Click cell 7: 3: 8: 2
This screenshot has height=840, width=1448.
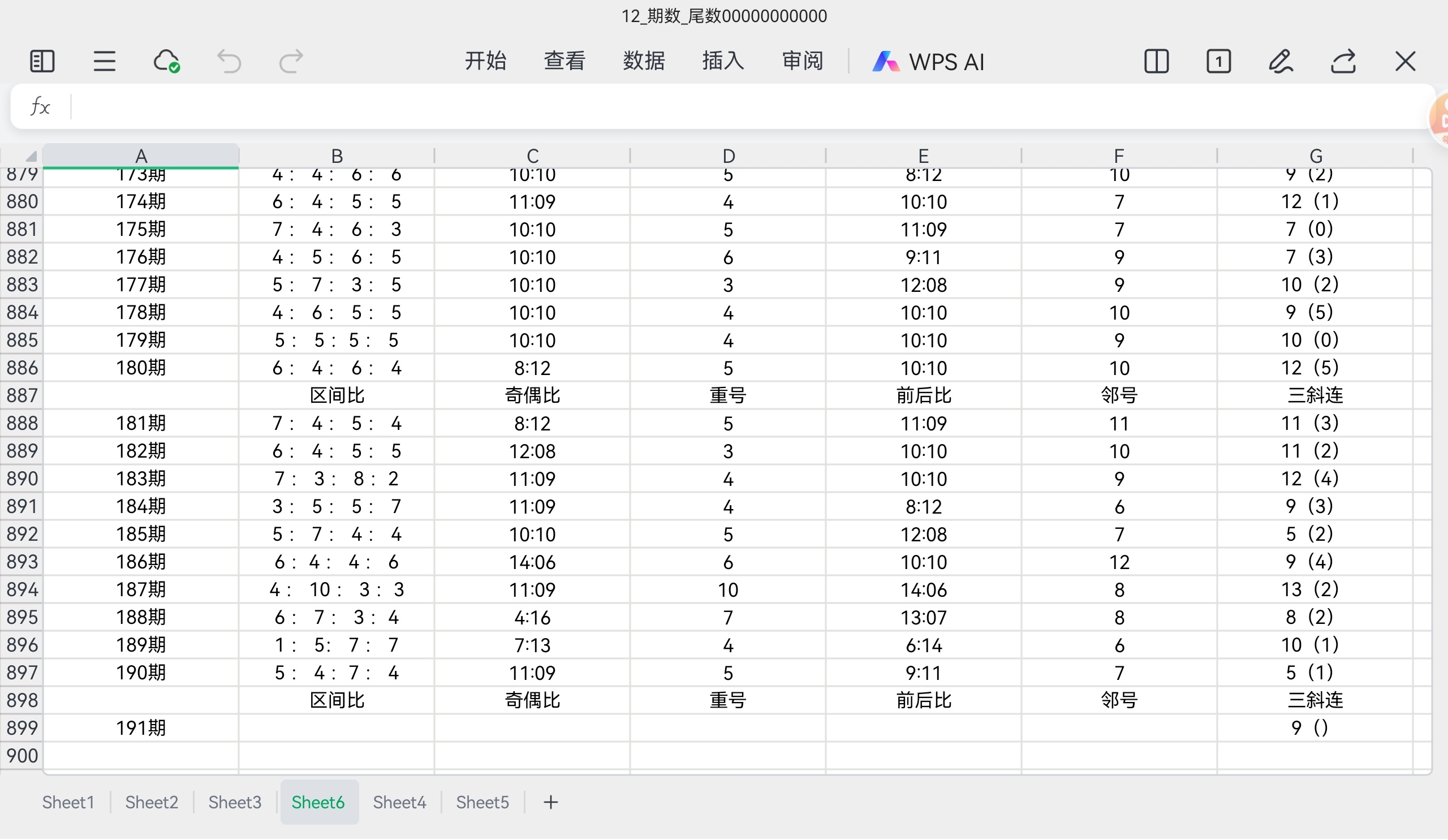pyautogui.click(x=337, y=479)
